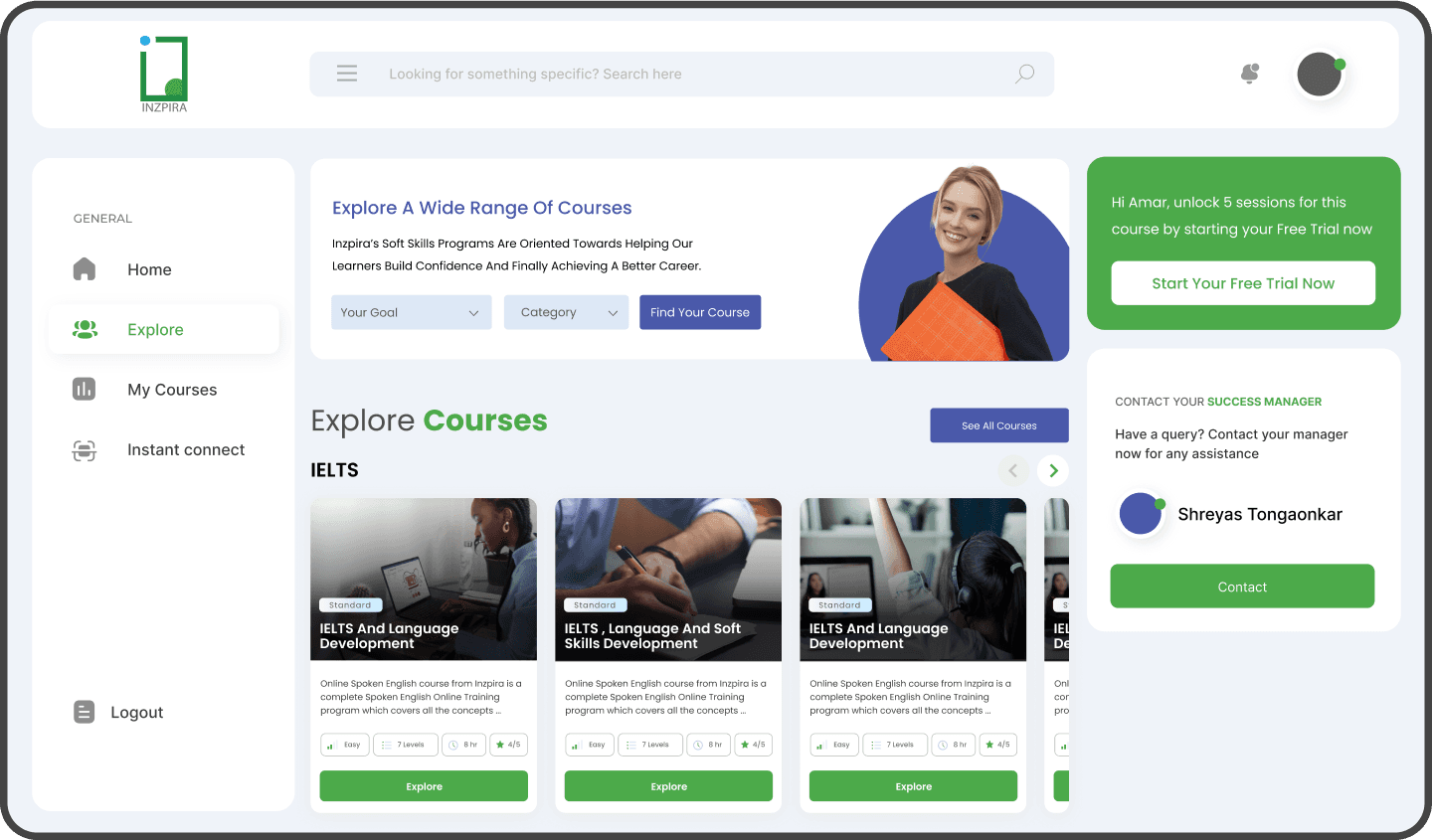Viewport: 1432px width, 840px height.
Task: Click the Home house icon
Action: click(85, 269)
